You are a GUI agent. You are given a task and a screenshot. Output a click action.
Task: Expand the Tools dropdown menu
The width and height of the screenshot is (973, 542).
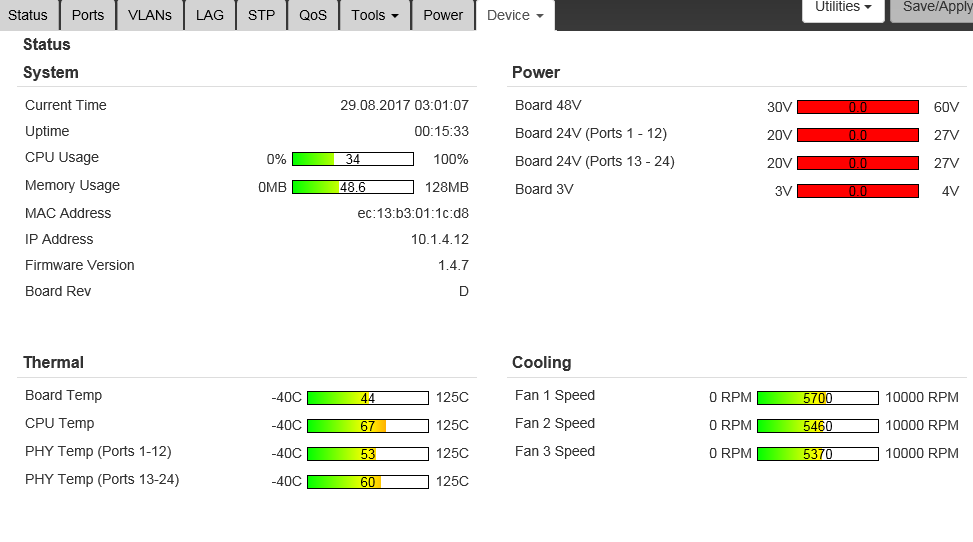375,15
